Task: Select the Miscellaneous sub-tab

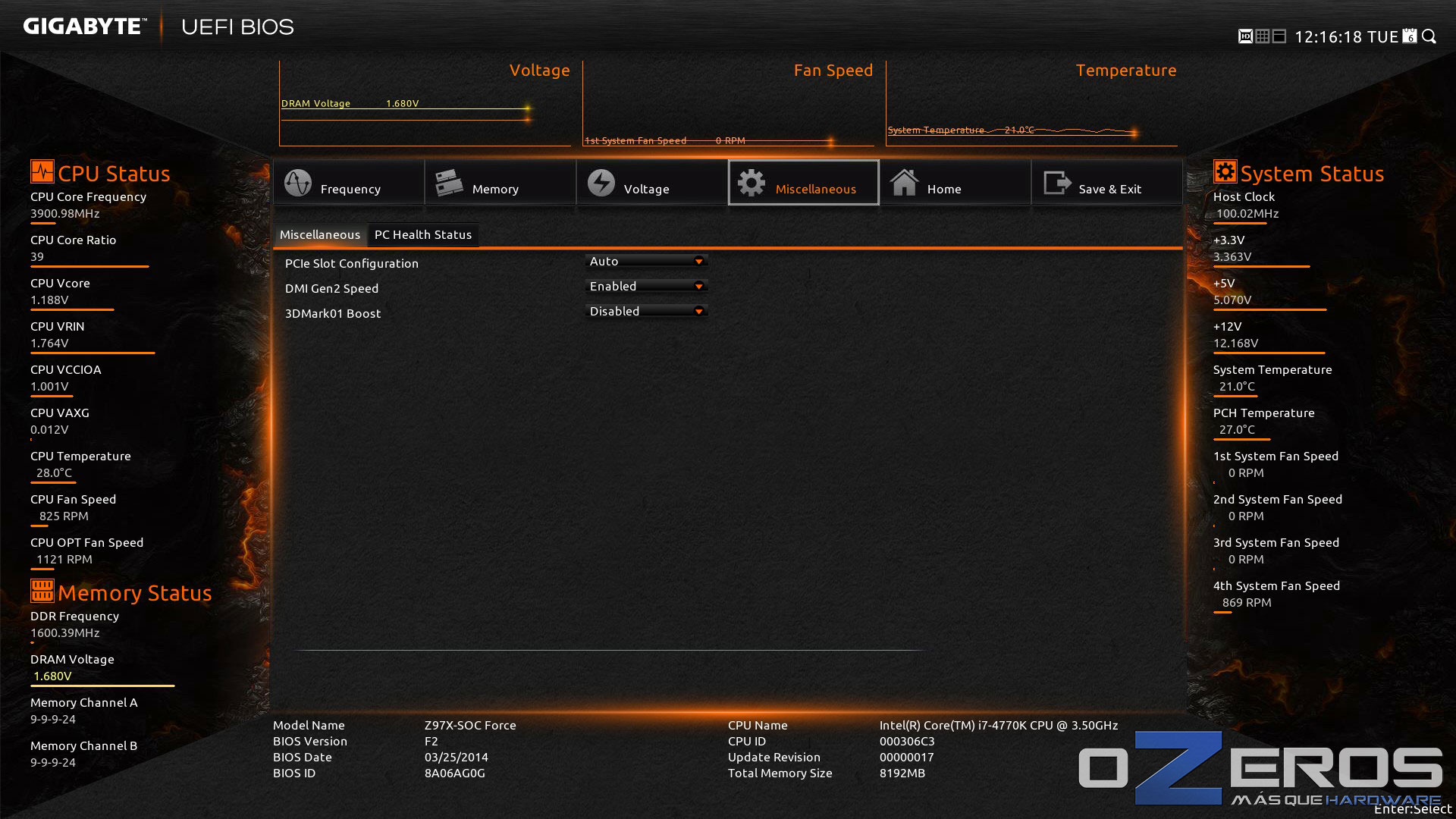Action: tap(320, 235)
